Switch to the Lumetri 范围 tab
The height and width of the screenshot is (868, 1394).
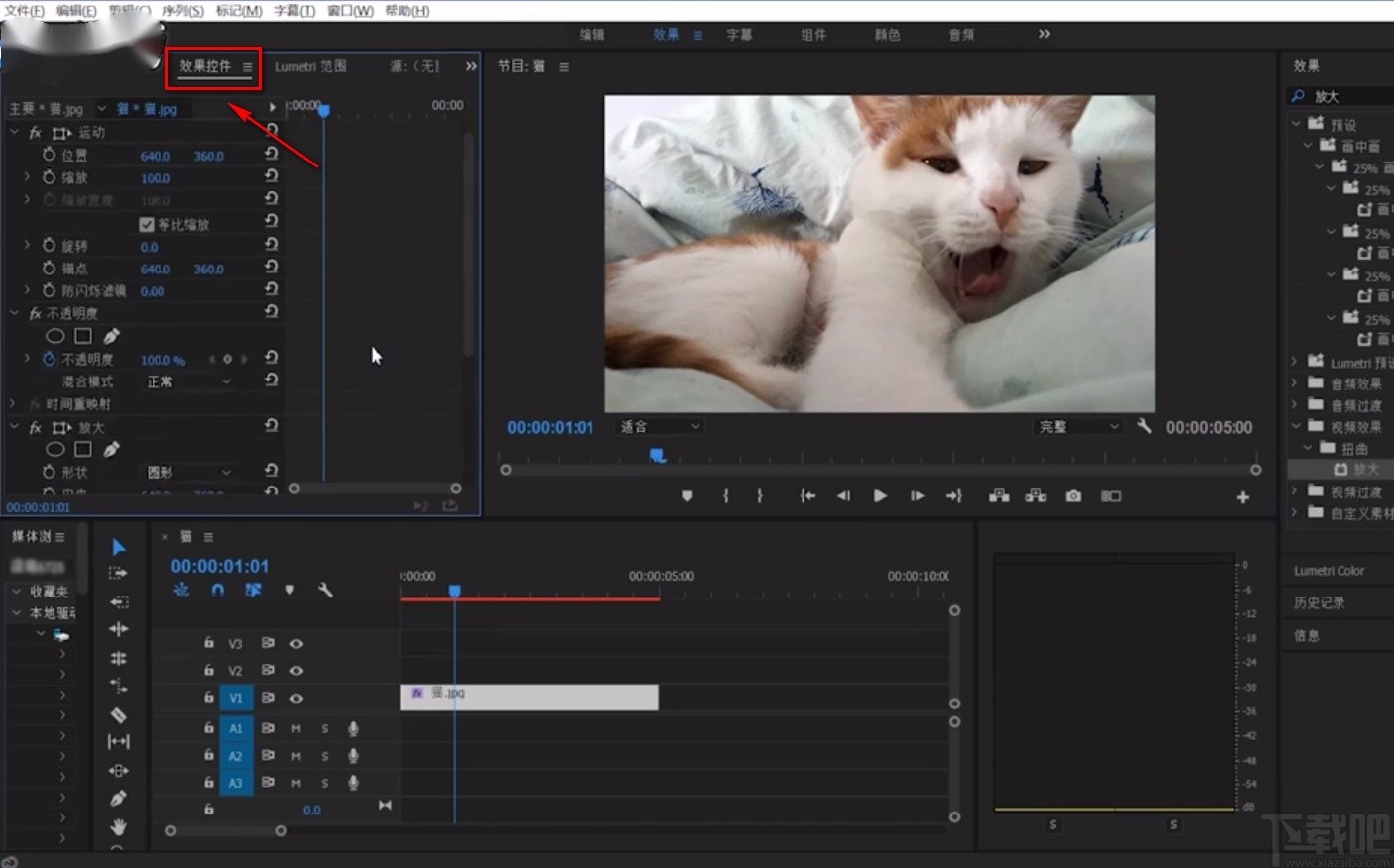tap(310, 66)
